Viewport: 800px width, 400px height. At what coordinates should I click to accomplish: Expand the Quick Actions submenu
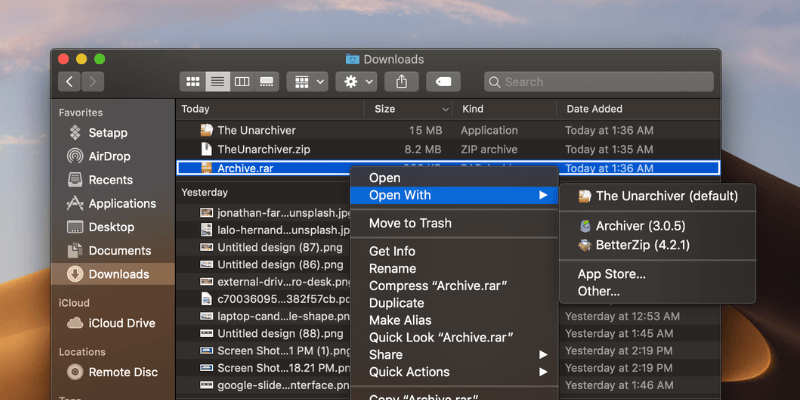point(454,372)
